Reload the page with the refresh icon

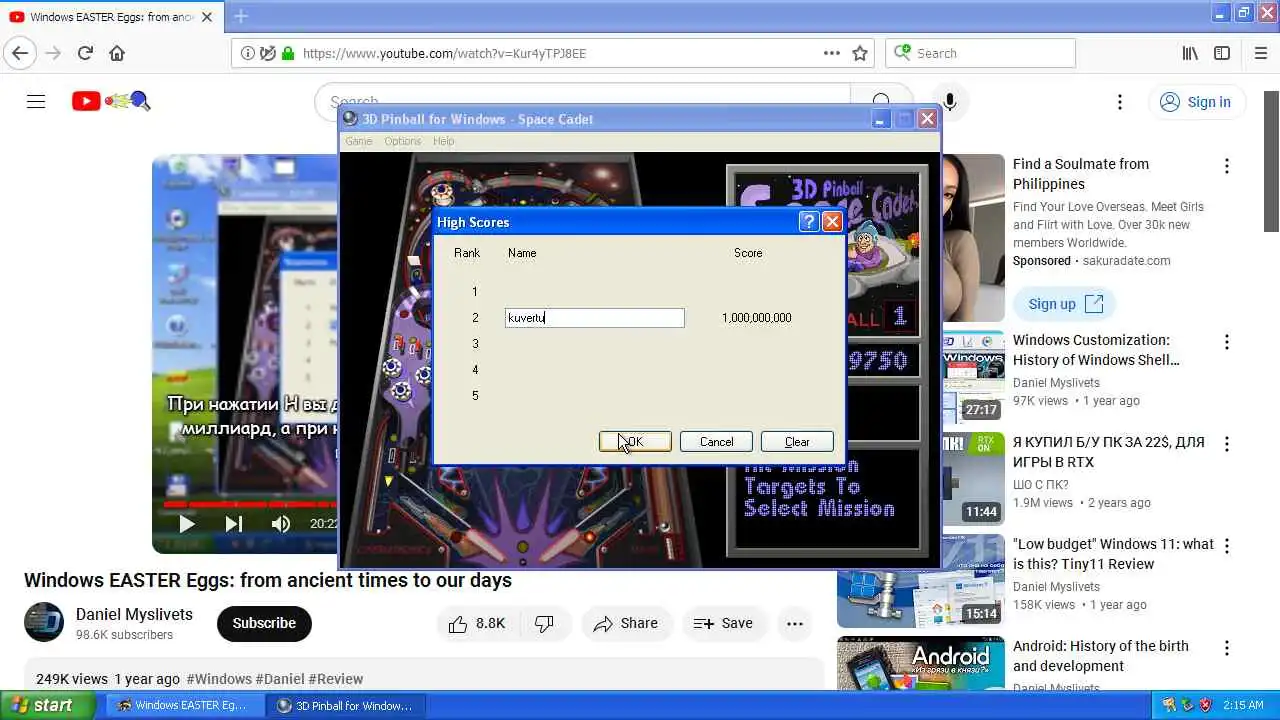point(85,53)
